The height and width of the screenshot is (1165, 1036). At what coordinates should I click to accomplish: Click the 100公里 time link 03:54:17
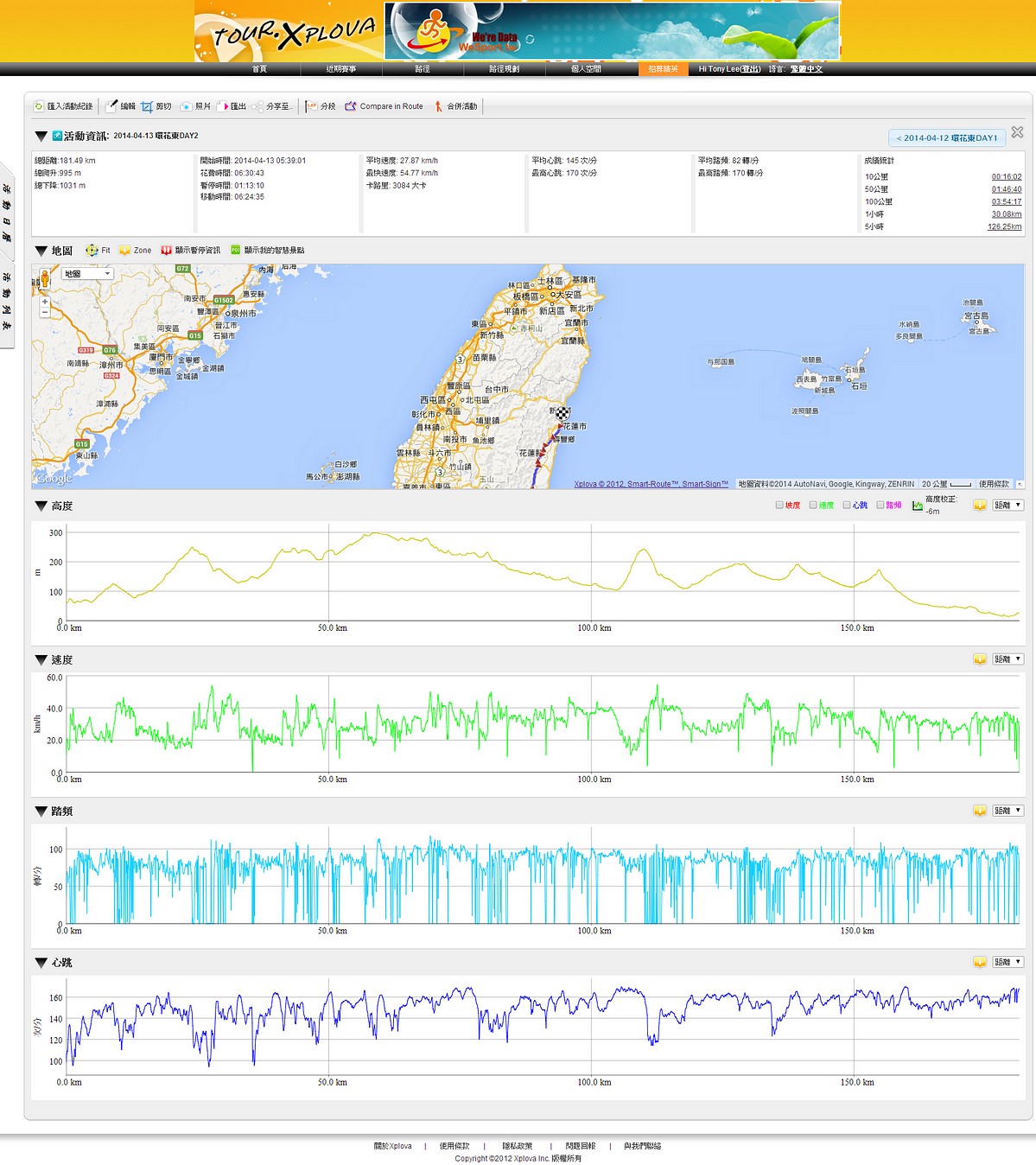1006,202
